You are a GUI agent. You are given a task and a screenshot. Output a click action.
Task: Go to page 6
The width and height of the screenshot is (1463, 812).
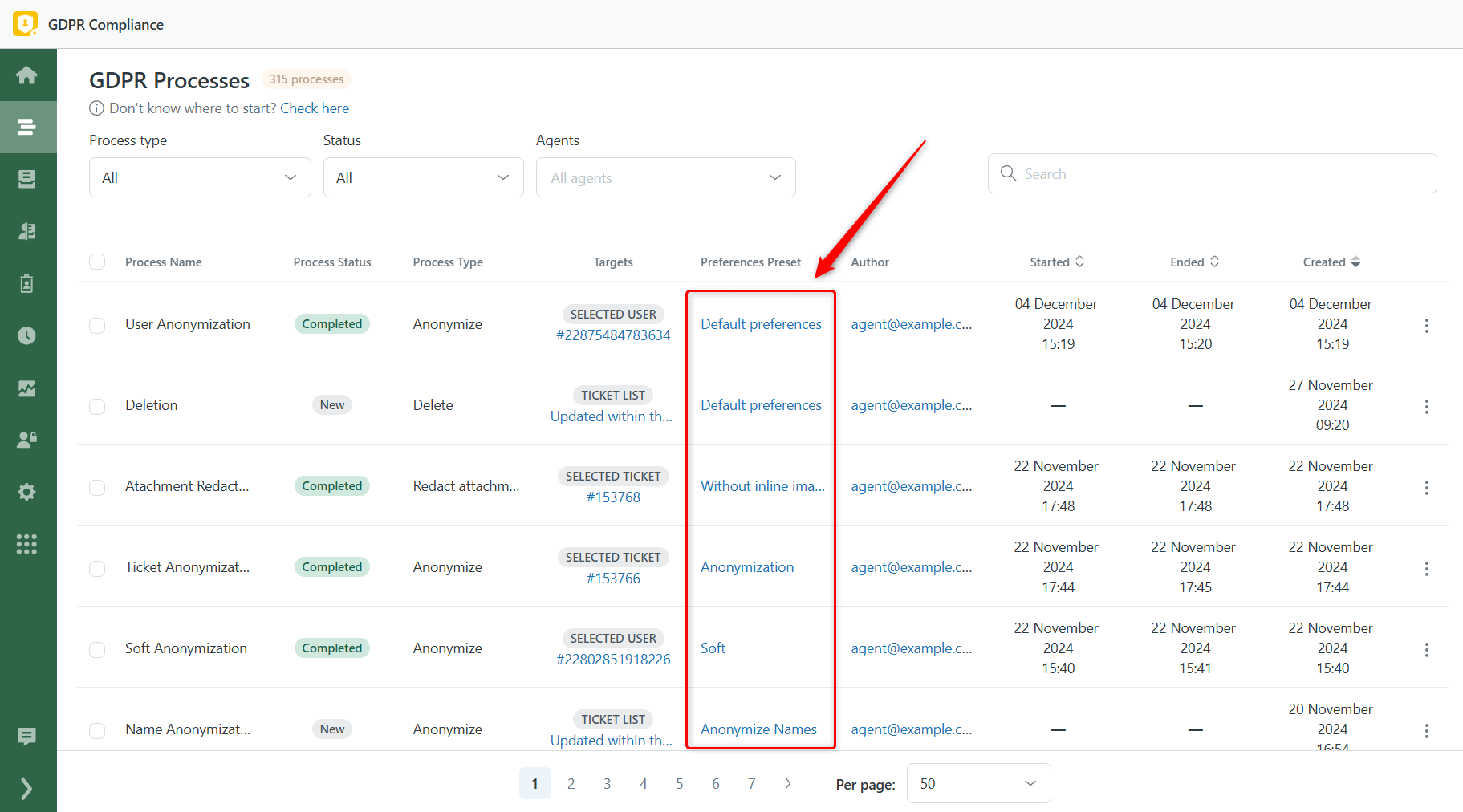(x=716, y=783)
